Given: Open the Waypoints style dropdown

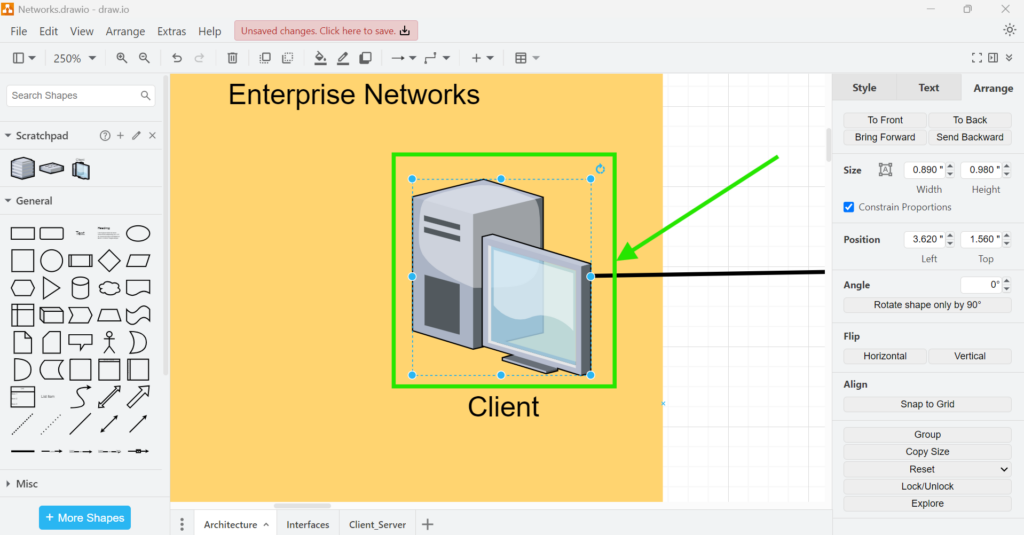Looking at the screenshot, I should pos(437,58).
